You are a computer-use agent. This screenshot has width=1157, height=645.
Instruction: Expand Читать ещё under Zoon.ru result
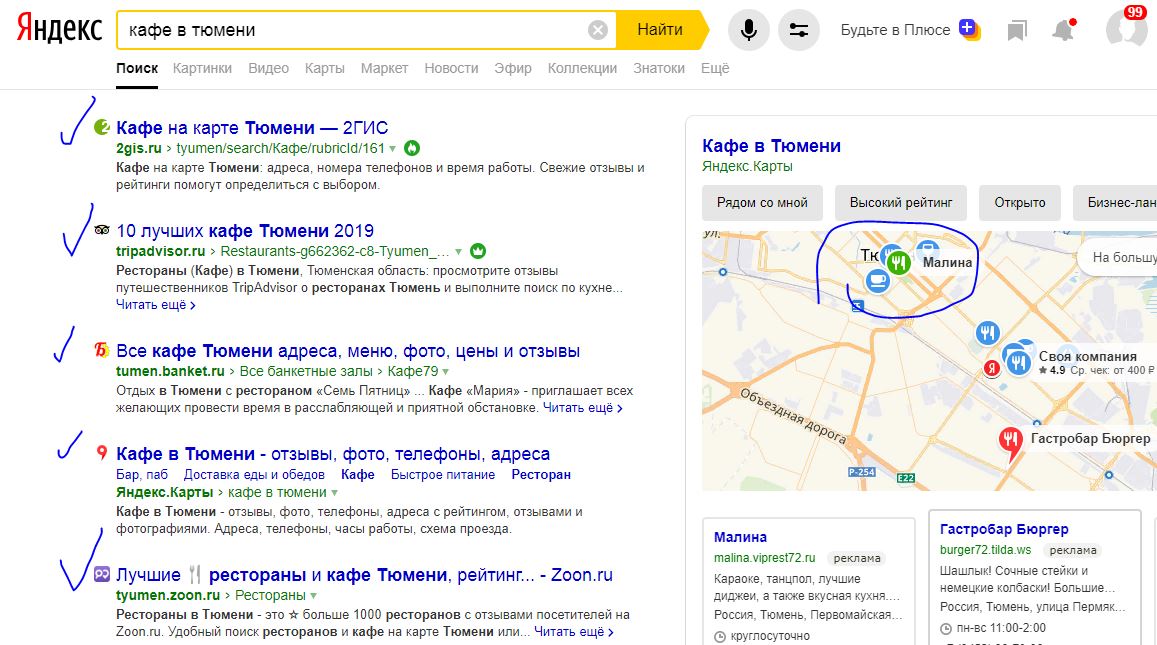(574, 632)
